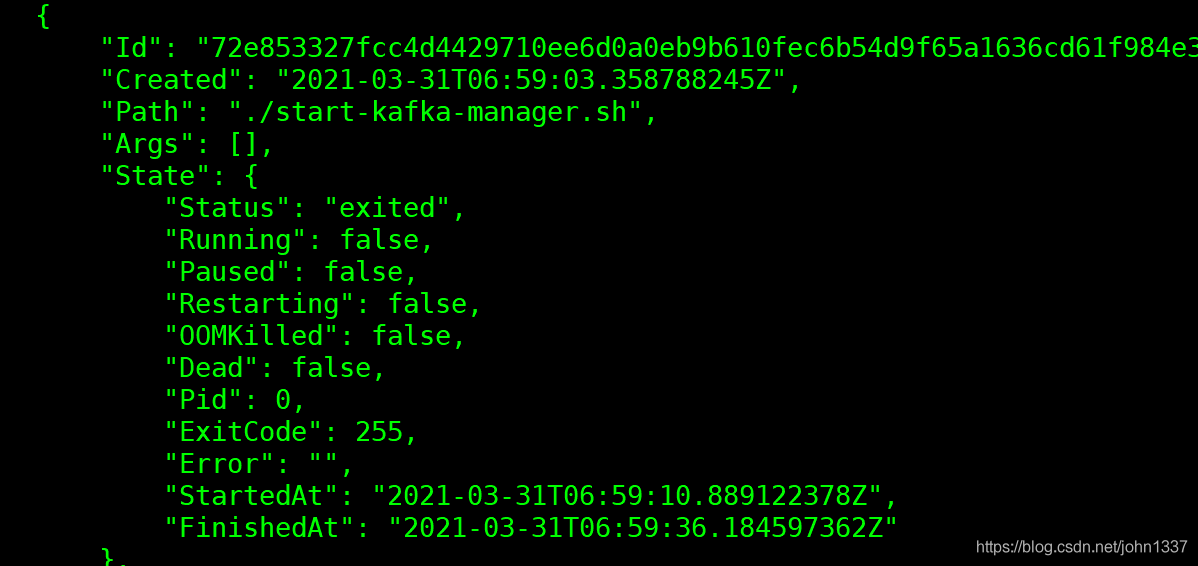Click the "Created" timestamp value
1198x566 pixels.
click(531, 79)
